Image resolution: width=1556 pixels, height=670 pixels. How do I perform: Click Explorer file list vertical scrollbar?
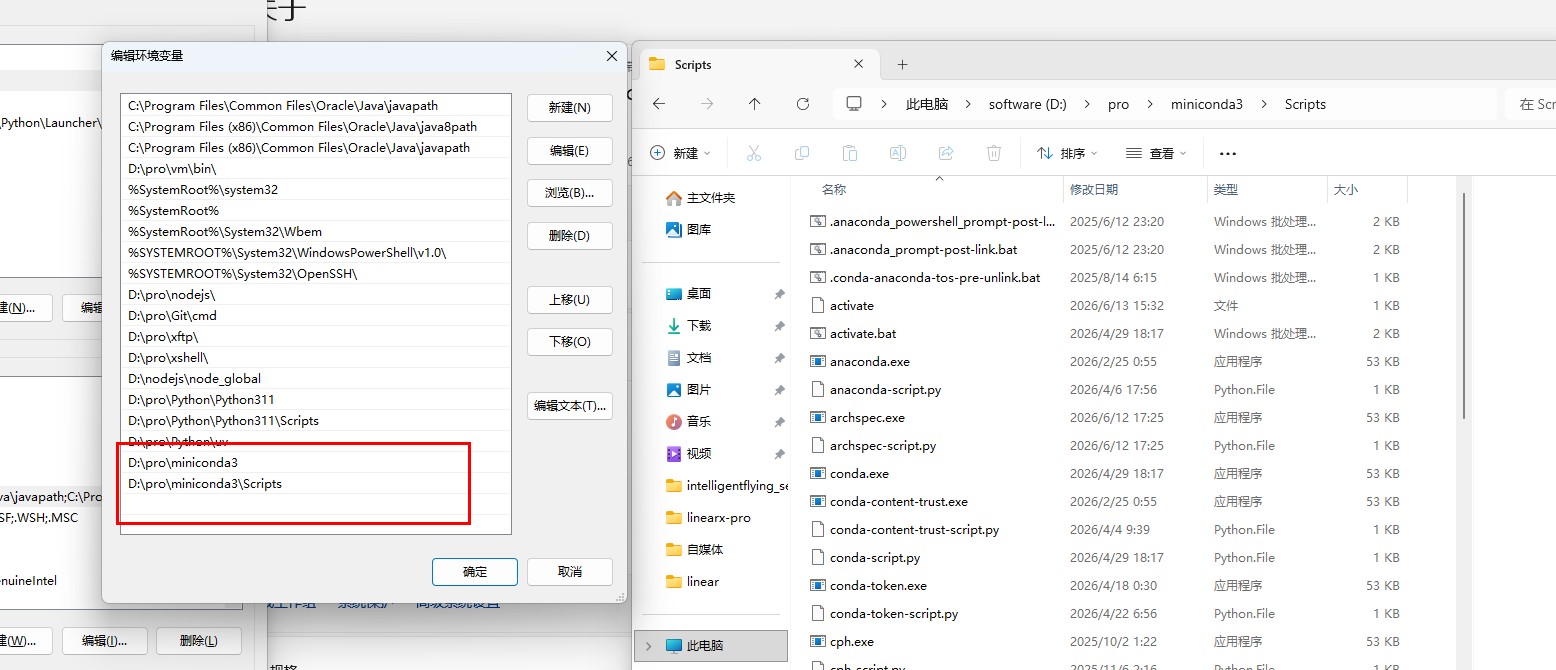[x=1464, y=305]
